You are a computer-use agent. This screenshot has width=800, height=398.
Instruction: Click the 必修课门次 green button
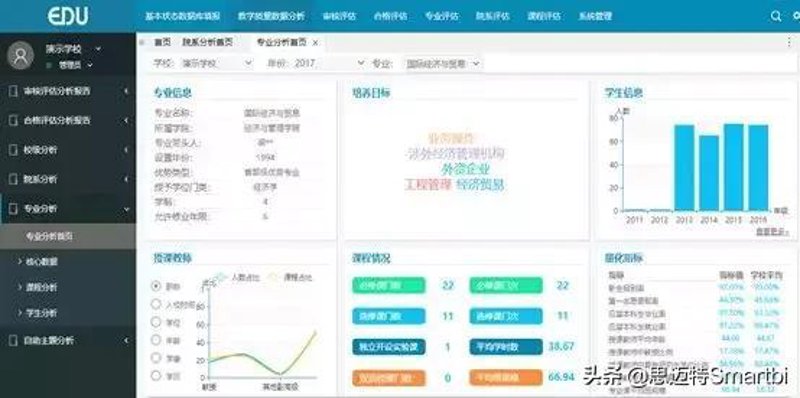tap(506, 285)
